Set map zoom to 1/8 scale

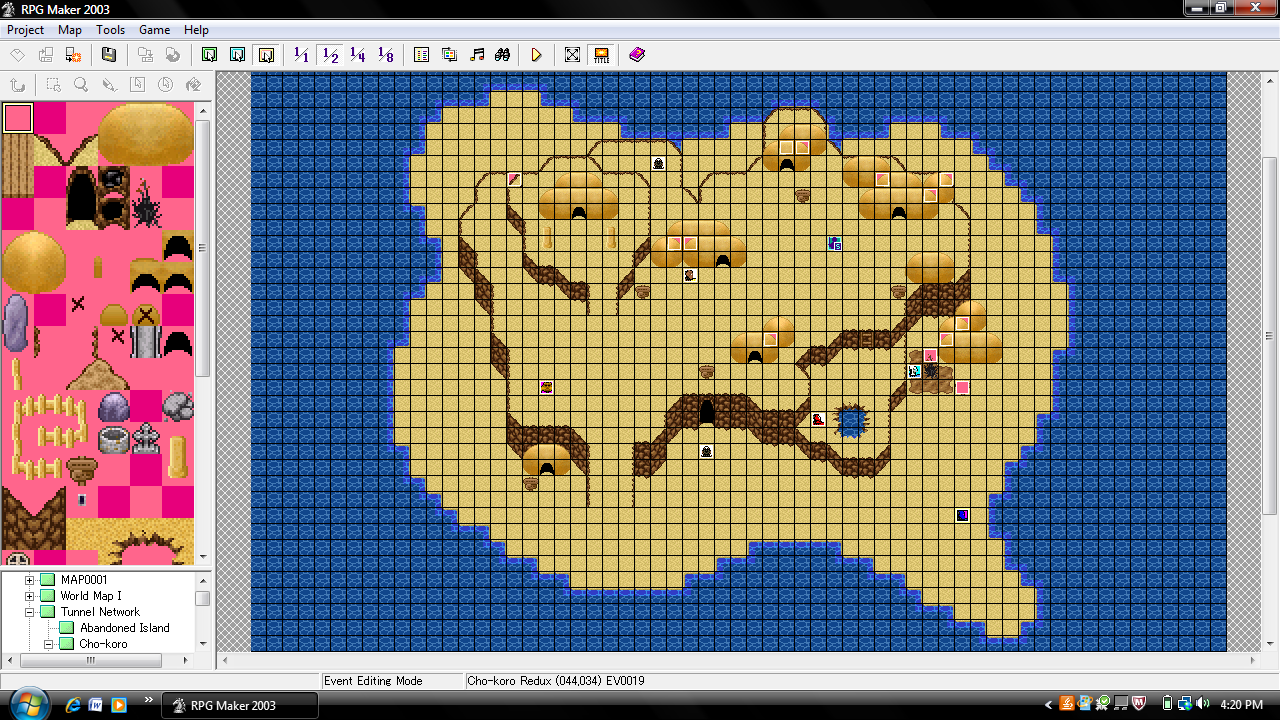[x=386, y=55]
